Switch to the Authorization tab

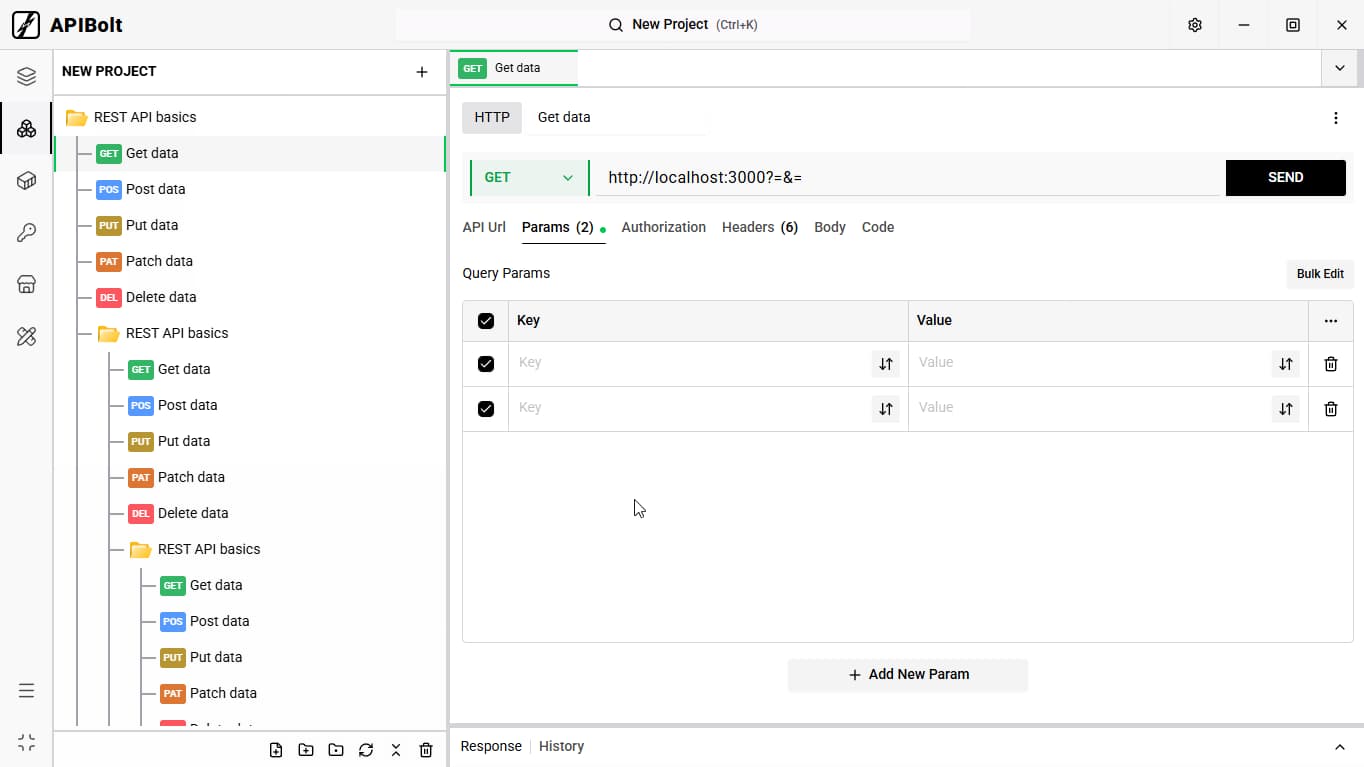tap(664, 227)
